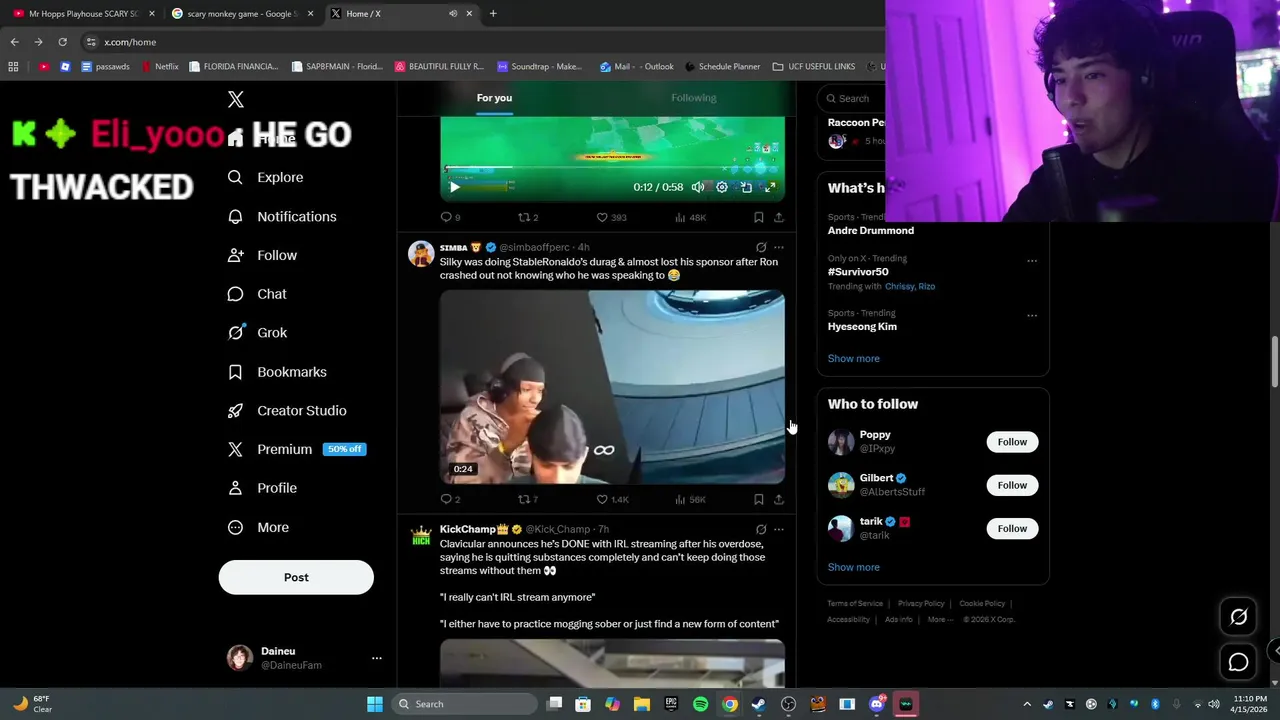Toggle picture-in-picture on top video
This screenshot has height=720, width=1280.
tap(746, 187)
